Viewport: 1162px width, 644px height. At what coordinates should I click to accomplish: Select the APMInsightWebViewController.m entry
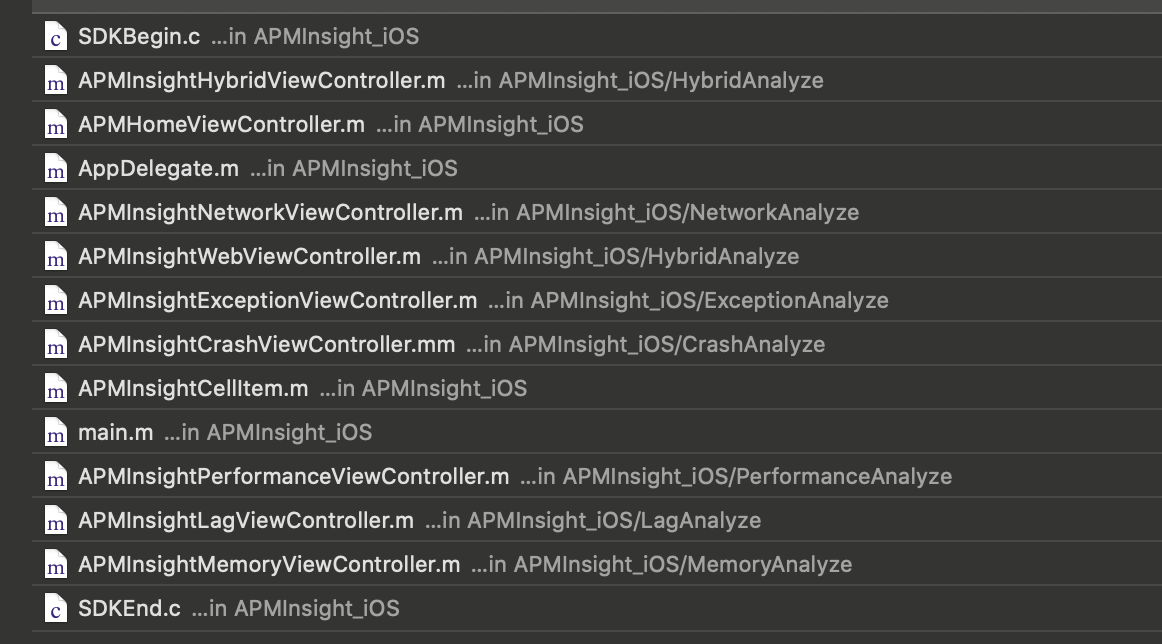click(597, 256)
